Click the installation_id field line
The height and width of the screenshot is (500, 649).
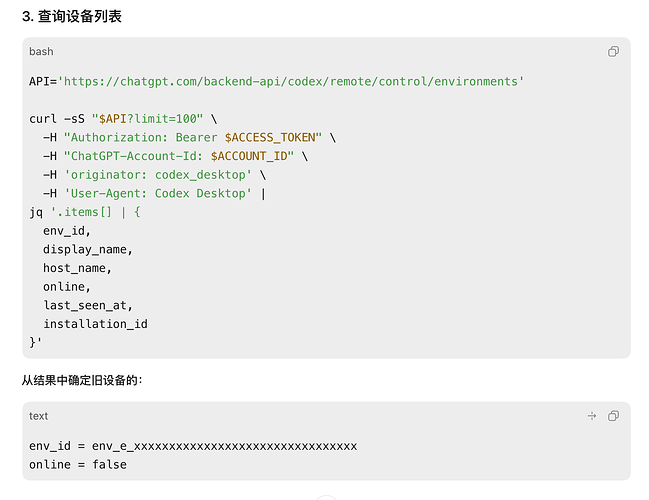coord(95,324)
